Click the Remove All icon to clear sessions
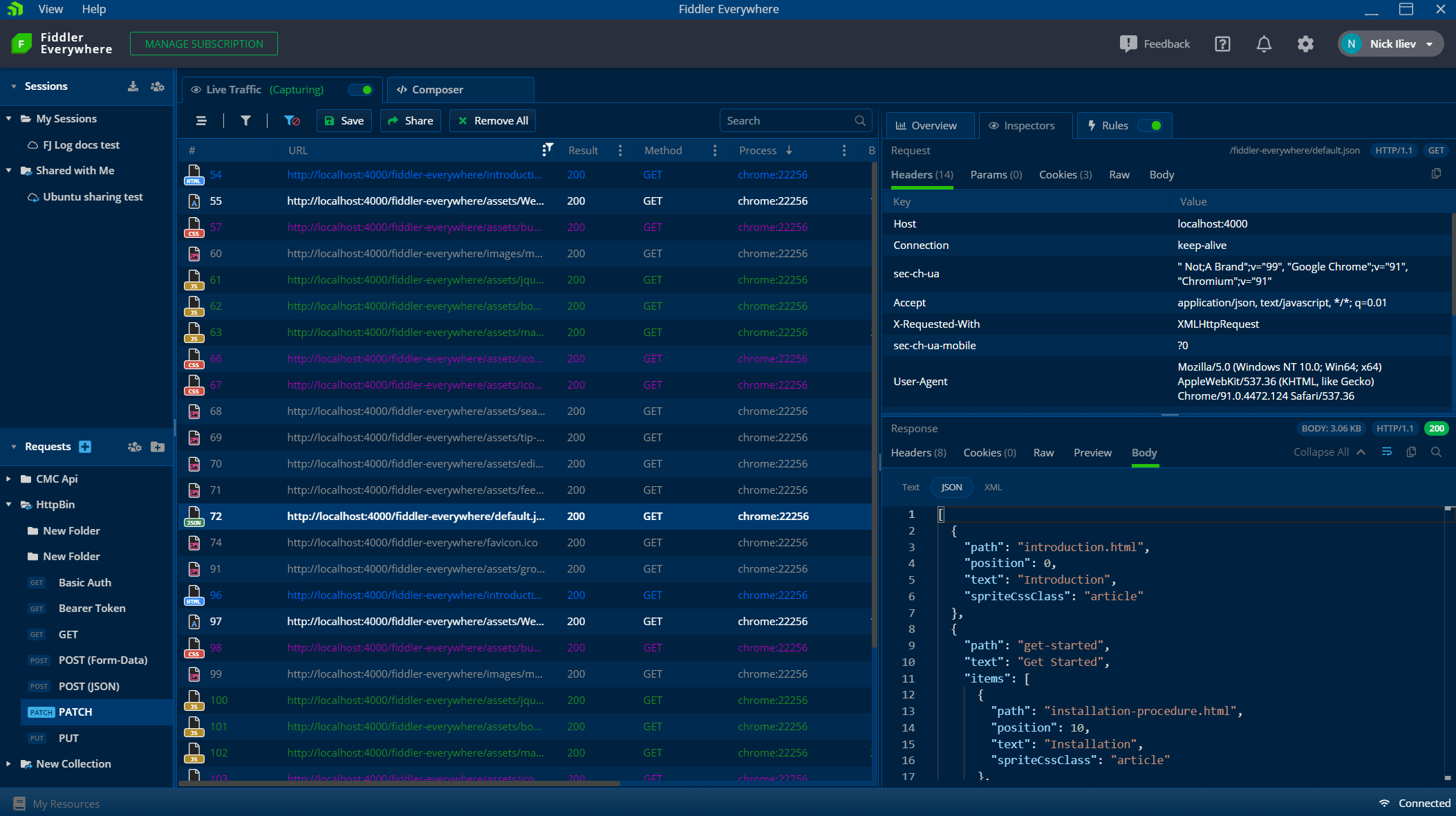The width and height of the screenshot is (1456, 816). (494, 120)
